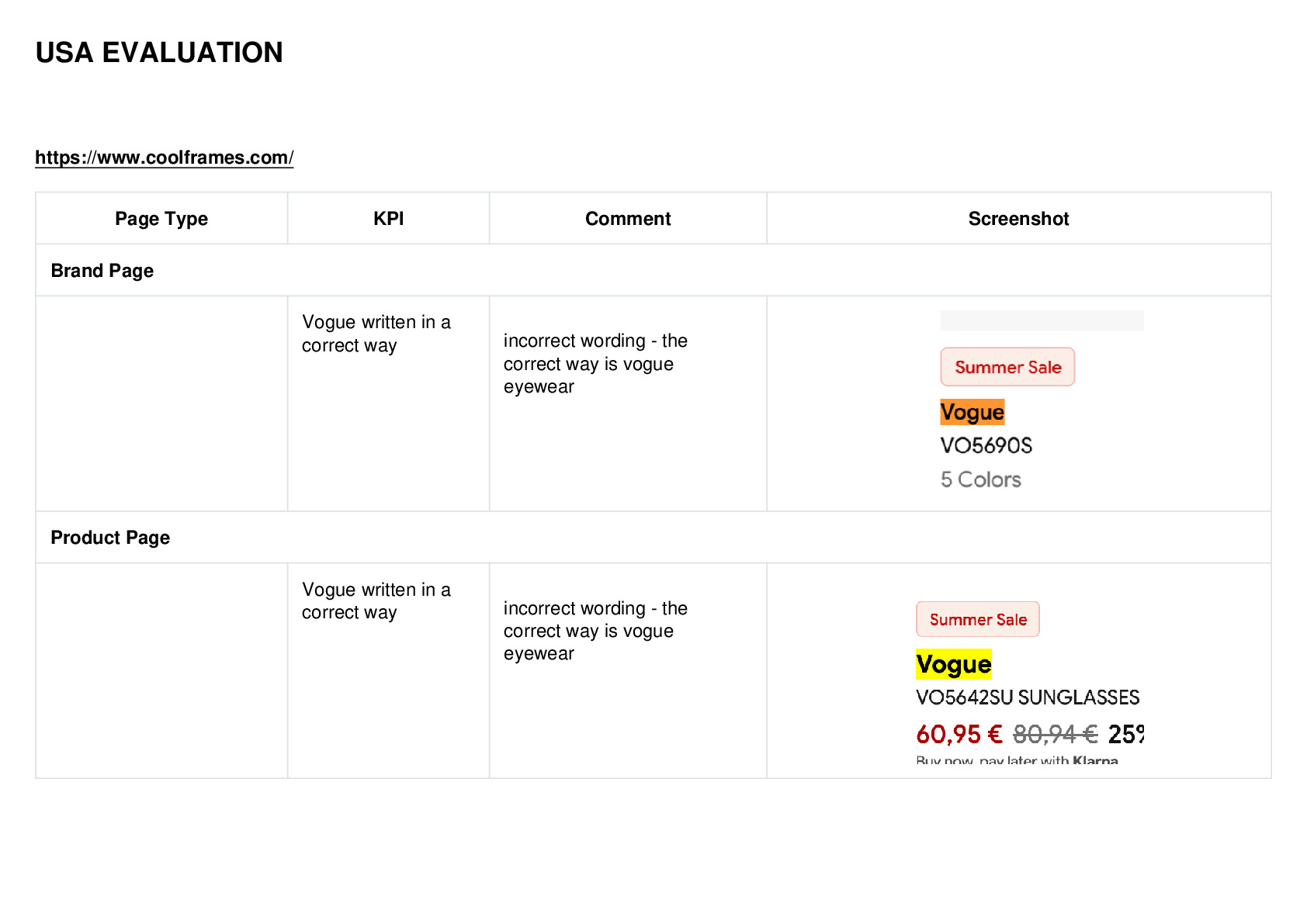
Task: Click the Klarna pay later text
Action: 1017,760
